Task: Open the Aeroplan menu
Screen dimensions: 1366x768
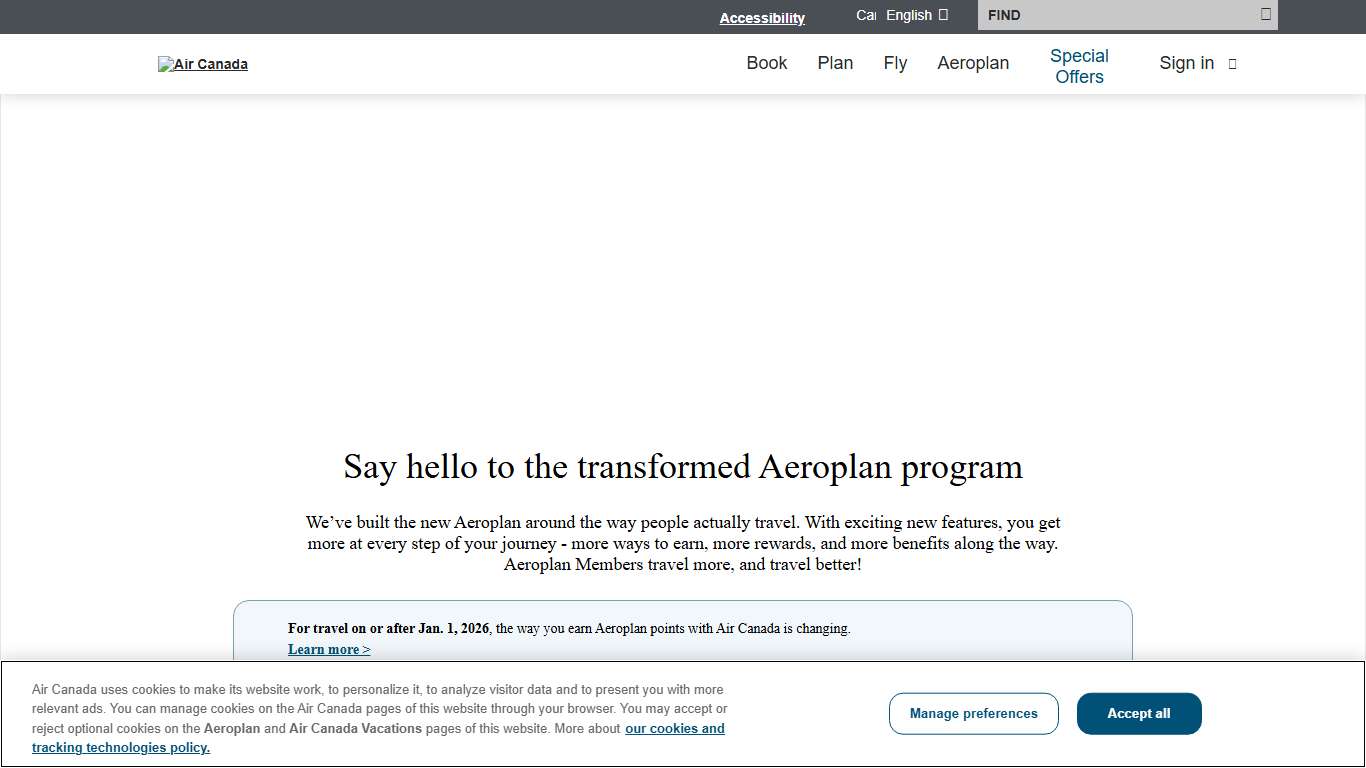Action: (973, 63)
